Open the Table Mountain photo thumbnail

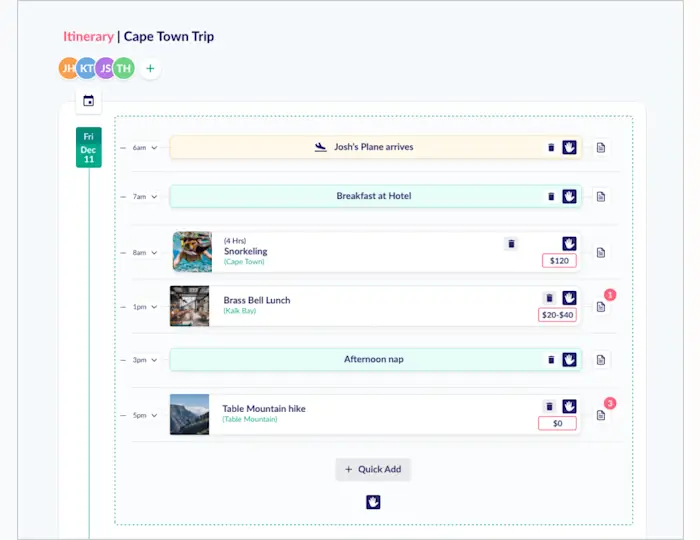coord(189,415)
